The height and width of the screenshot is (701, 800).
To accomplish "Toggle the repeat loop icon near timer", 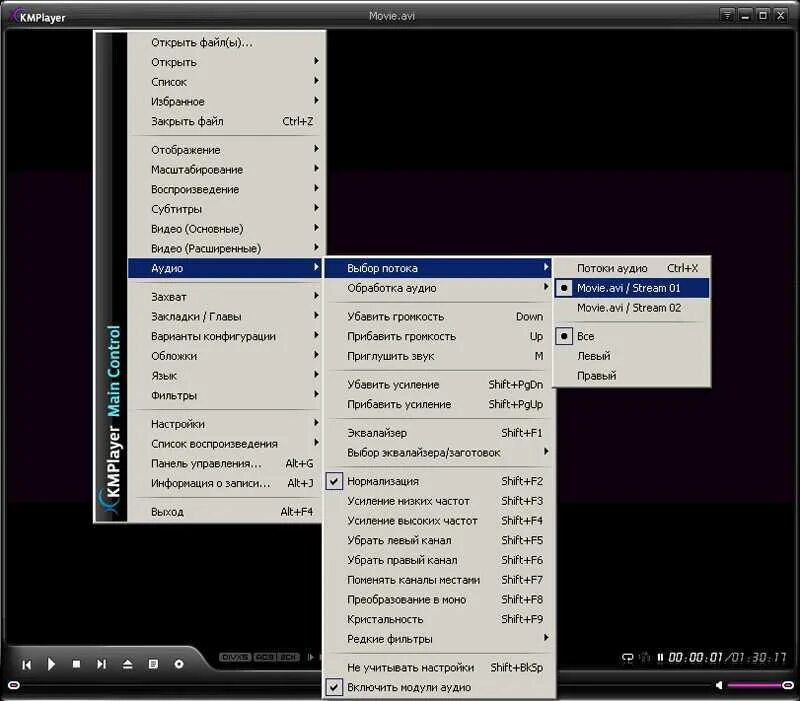I will (x=627, y=657).
